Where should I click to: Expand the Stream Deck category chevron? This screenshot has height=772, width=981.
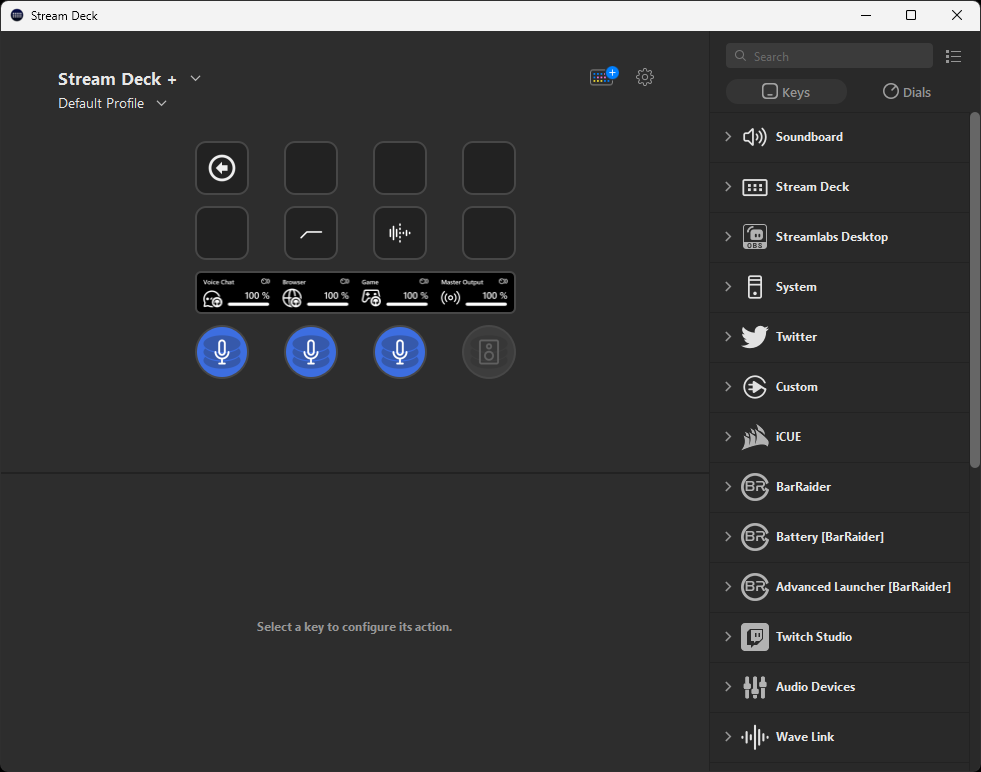click(728, 186)
